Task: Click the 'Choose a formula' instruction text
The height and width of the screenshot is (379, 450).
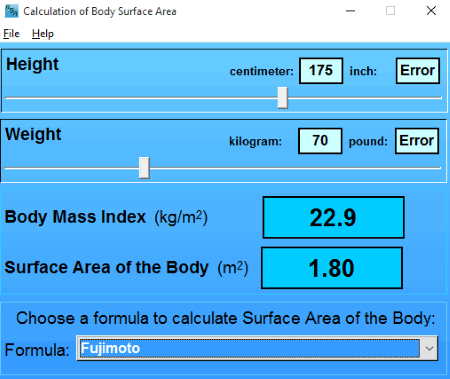Action: point(226,318)
